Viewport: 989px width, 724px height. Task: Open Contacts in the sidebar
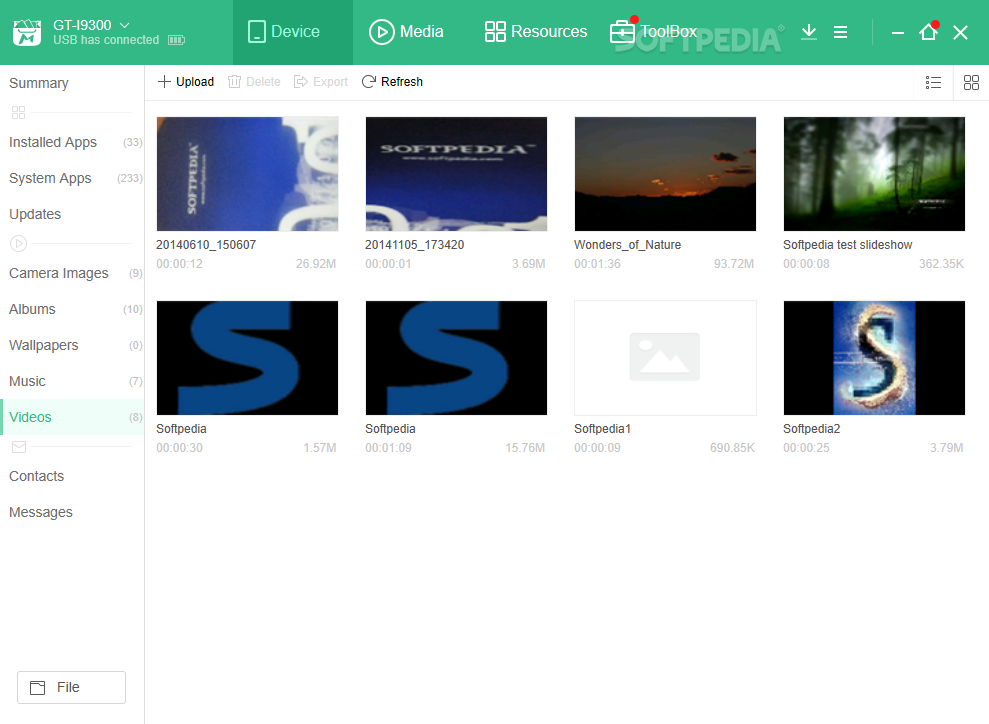click(x=72, y=477)
